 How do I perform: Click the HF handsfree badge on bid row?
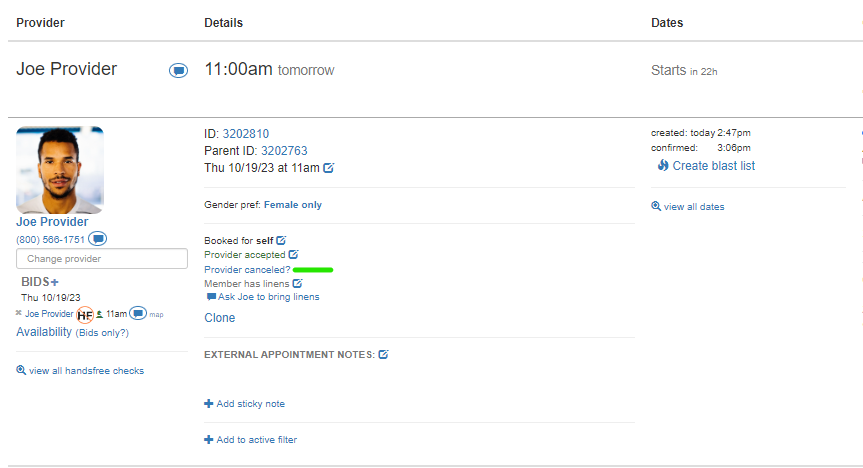click(x=85, y=314)
